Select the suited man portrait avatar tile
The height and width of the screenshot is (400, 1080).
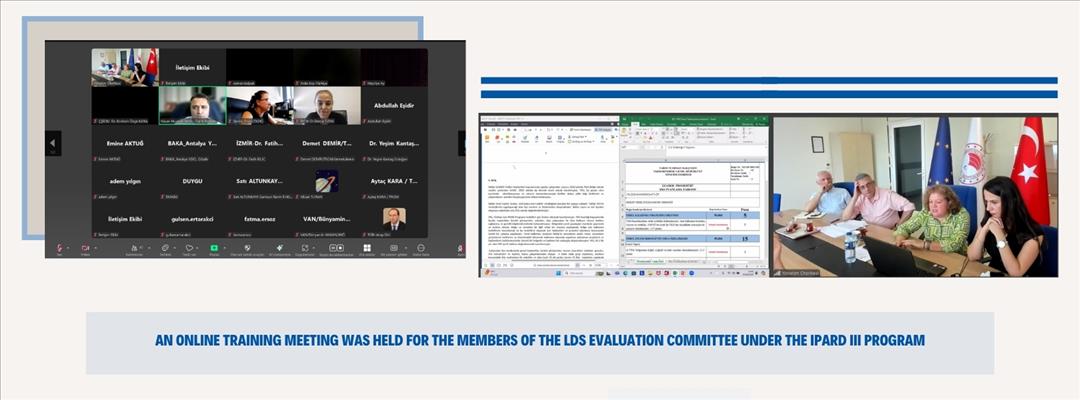395,220
